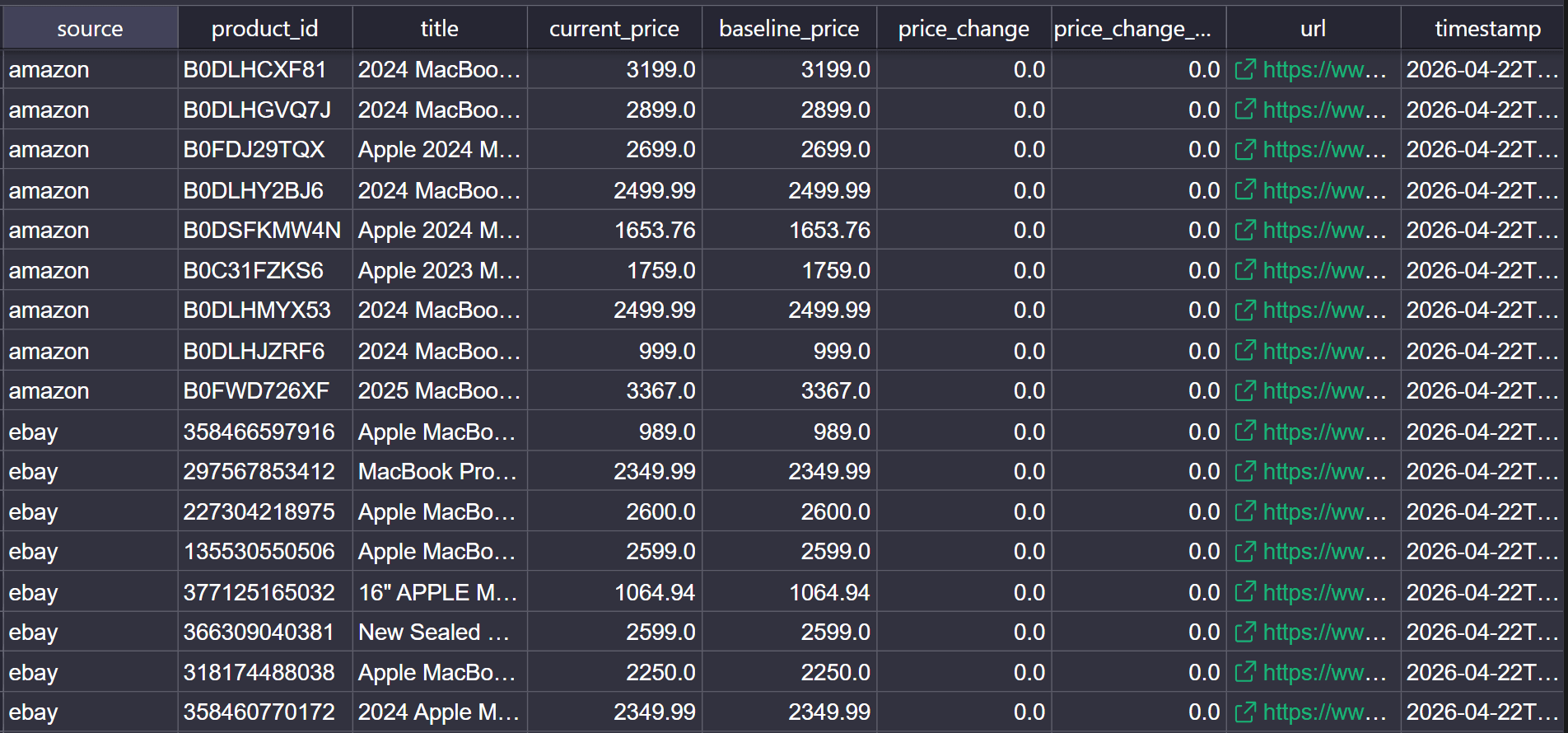Open external link icon in B0DLHMYX53 row
1568x733 pixels.
pyautogui.click(x=1245, y=310)
